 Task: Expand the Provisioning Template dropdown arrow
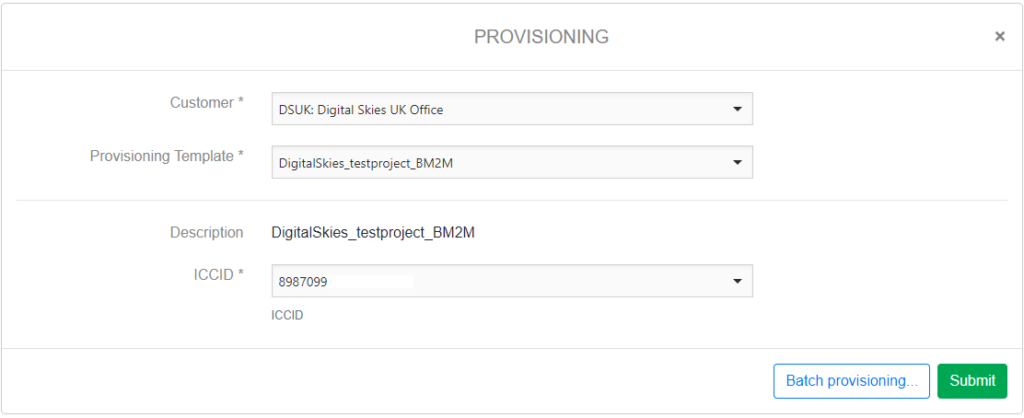pos(737,162)
